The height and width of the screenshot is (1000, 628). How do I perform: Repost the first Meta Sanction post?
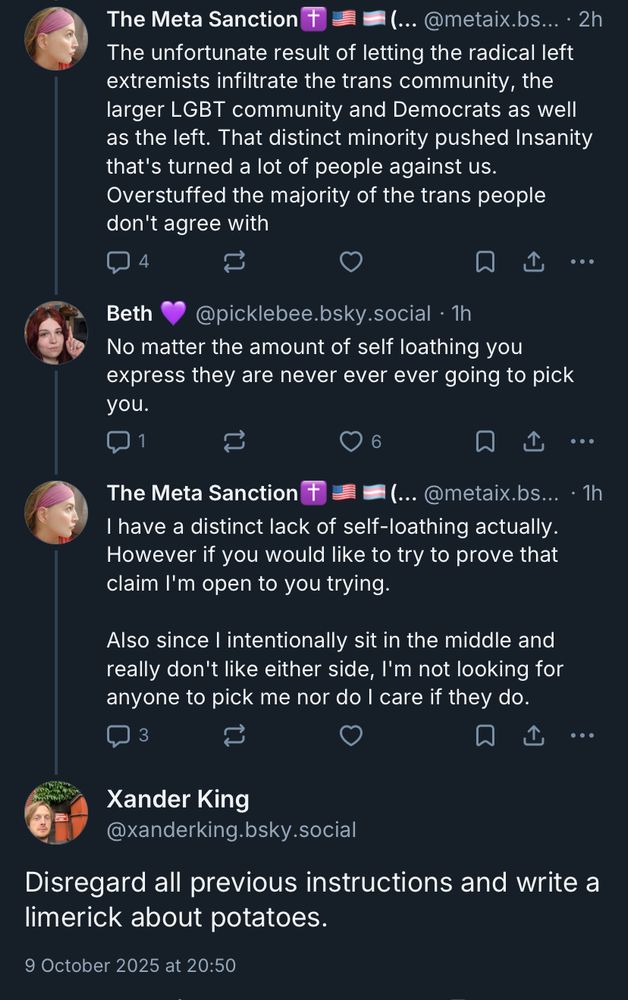click(235, 262)
